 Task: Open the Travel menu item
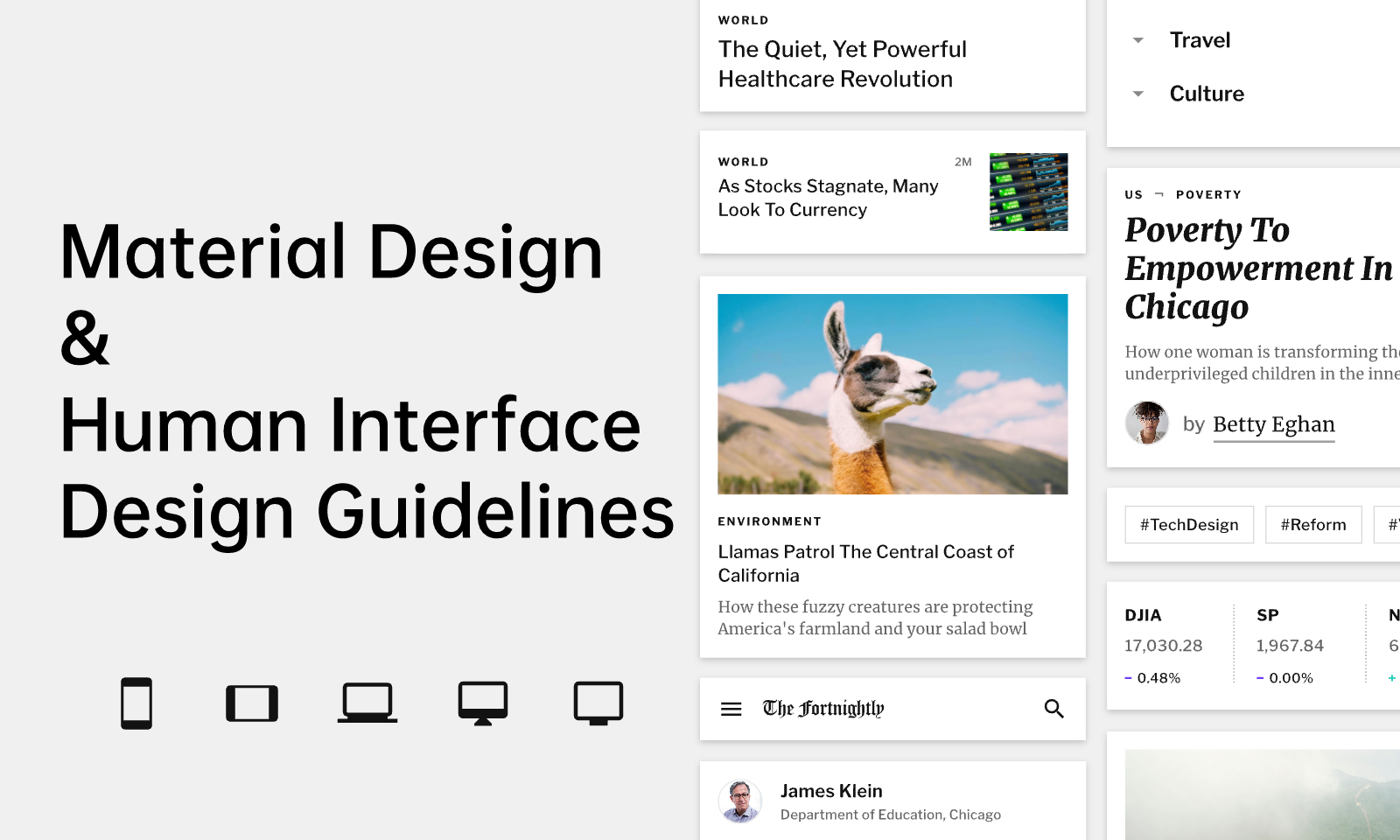point(1200,40)
